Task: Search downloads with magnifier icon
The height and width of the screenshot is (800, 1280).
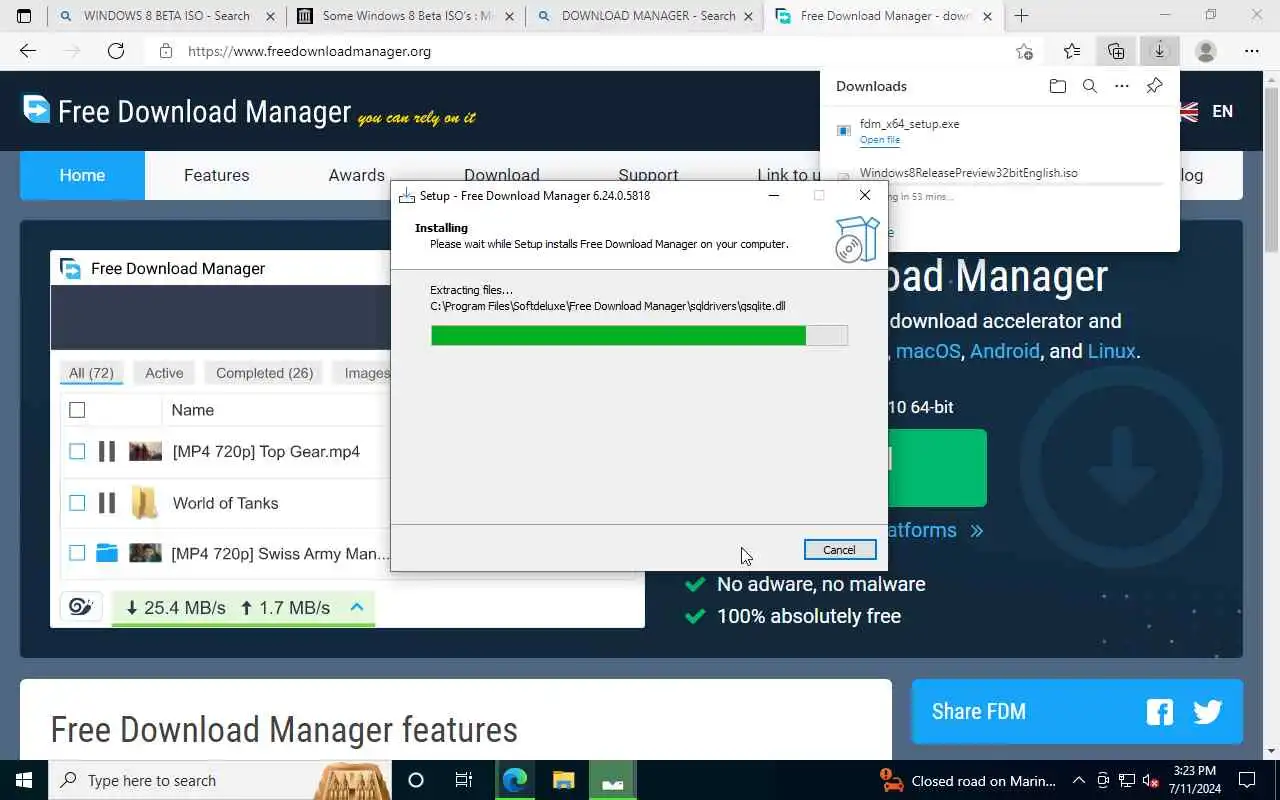Action: pyautogui.click(x=1090, y=86)
